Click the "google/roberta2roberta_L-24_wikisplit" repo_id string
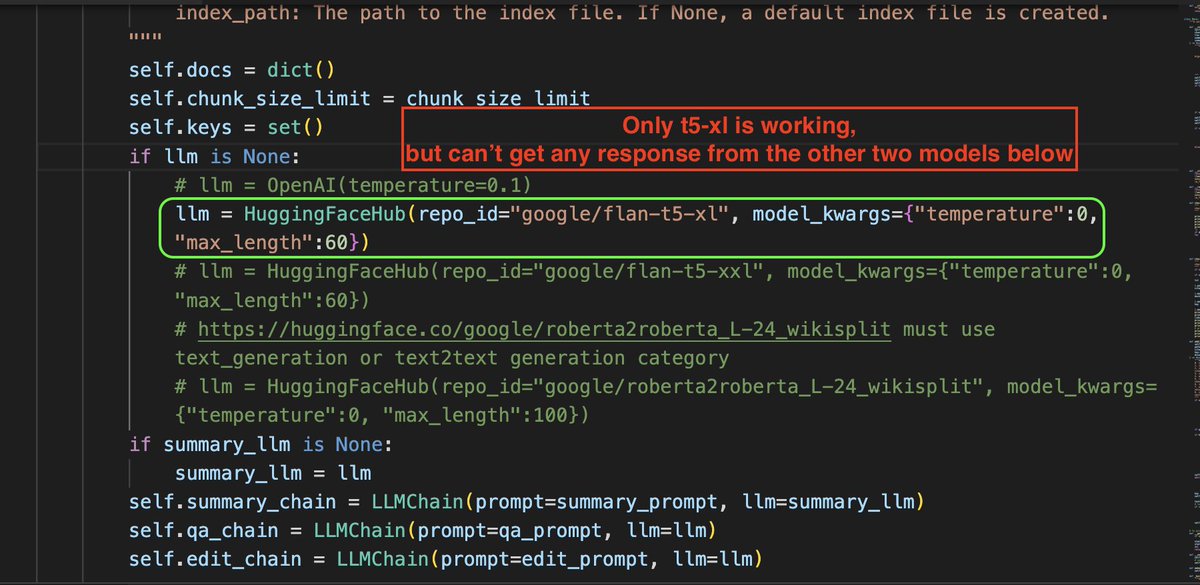Viewport: 1200px width, 585px height. (x=747, y=386)
